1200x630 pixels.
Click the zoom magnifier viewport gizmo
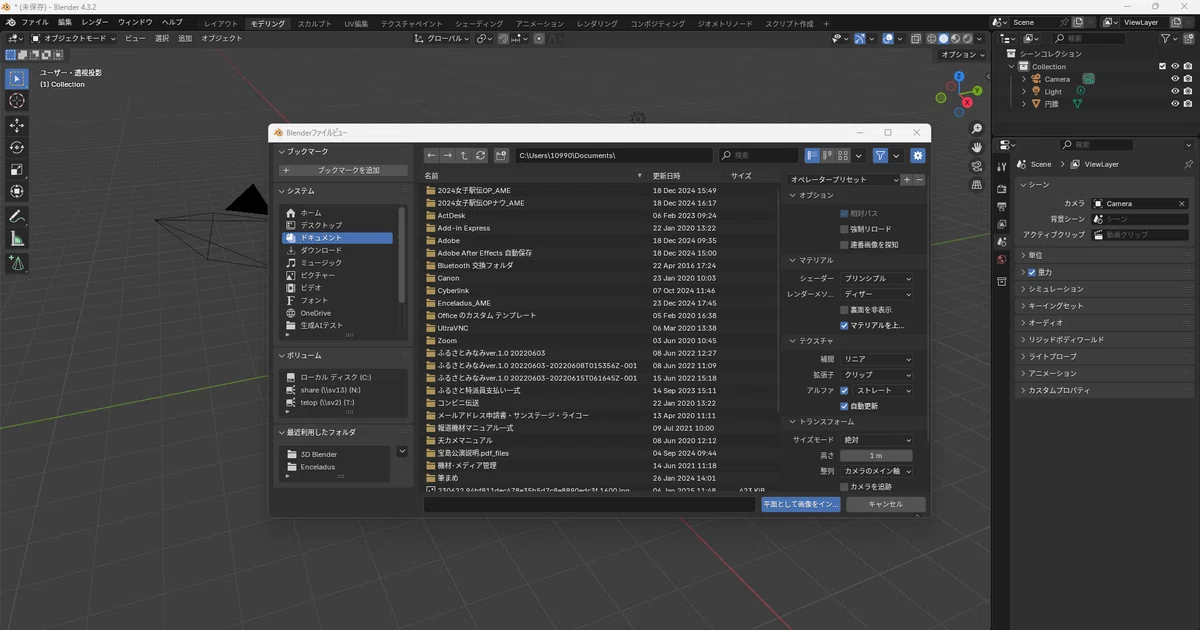coord(977,129)
